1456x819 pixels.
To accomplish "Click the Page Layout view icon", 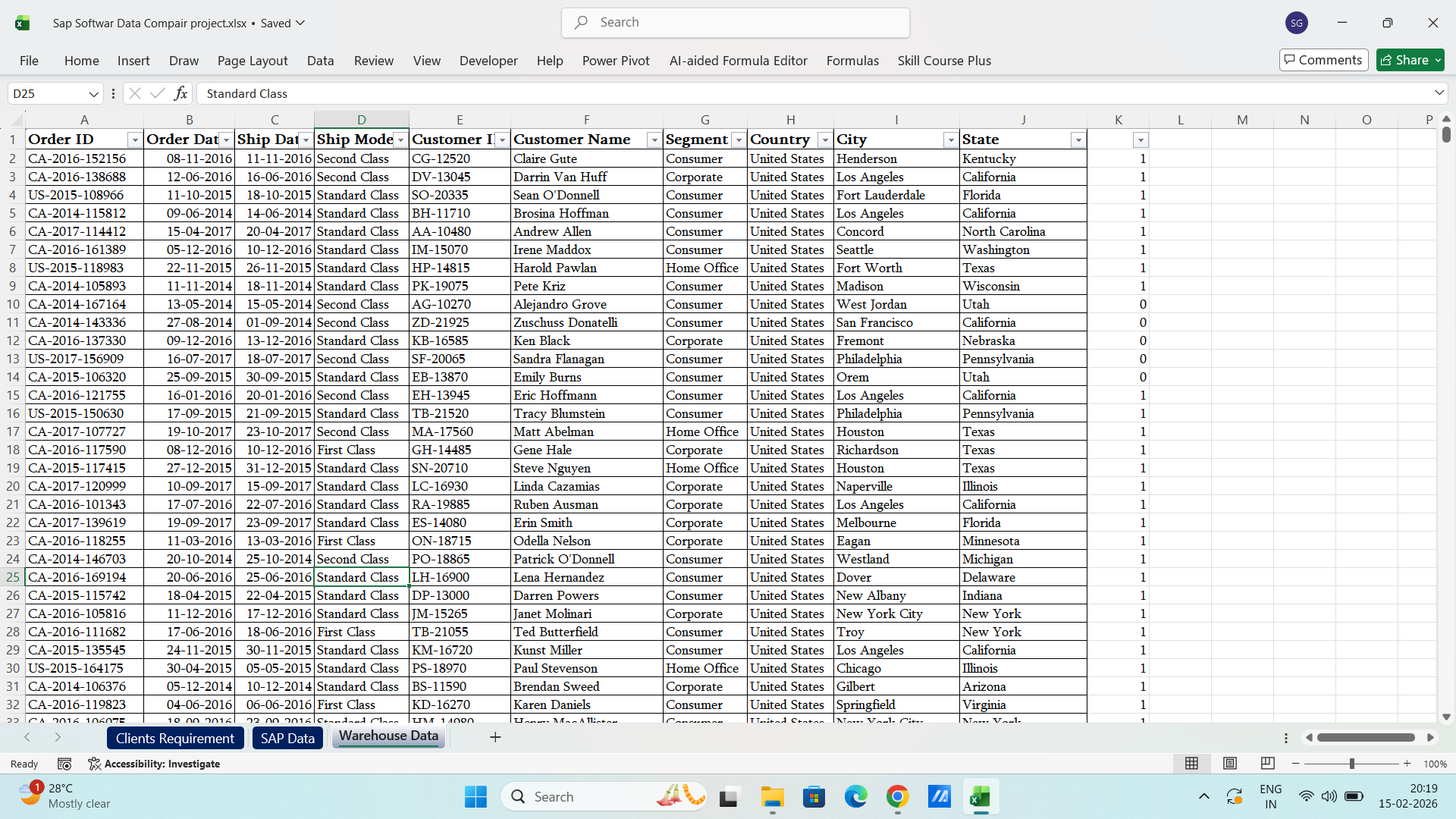I will [x=1230, y=764].
